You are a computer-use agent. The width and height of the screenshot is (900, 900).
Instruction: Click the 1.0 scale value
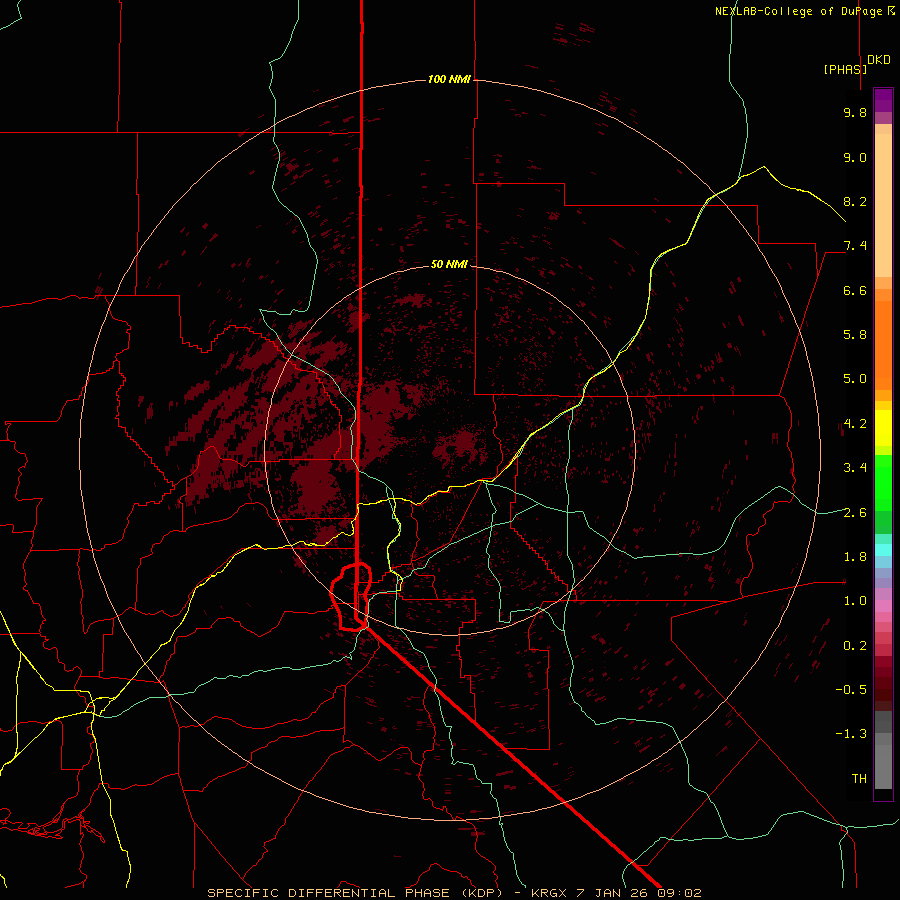(x=855, y=600)
